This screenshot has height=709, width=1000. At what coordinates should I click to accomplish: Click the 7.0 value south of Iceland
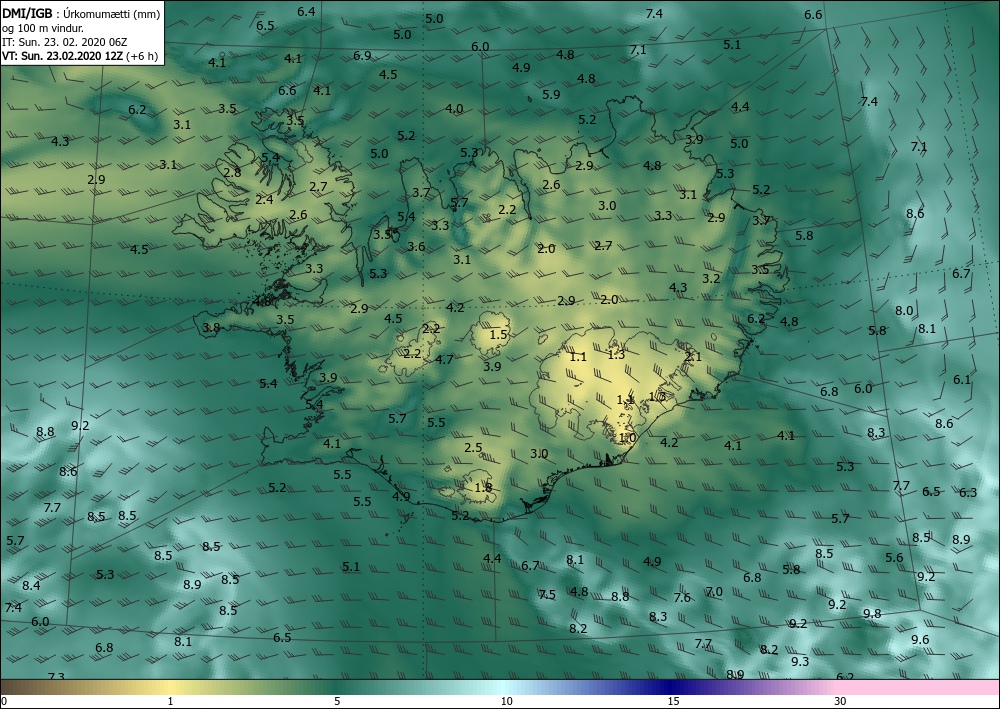(x=714, y=592)
